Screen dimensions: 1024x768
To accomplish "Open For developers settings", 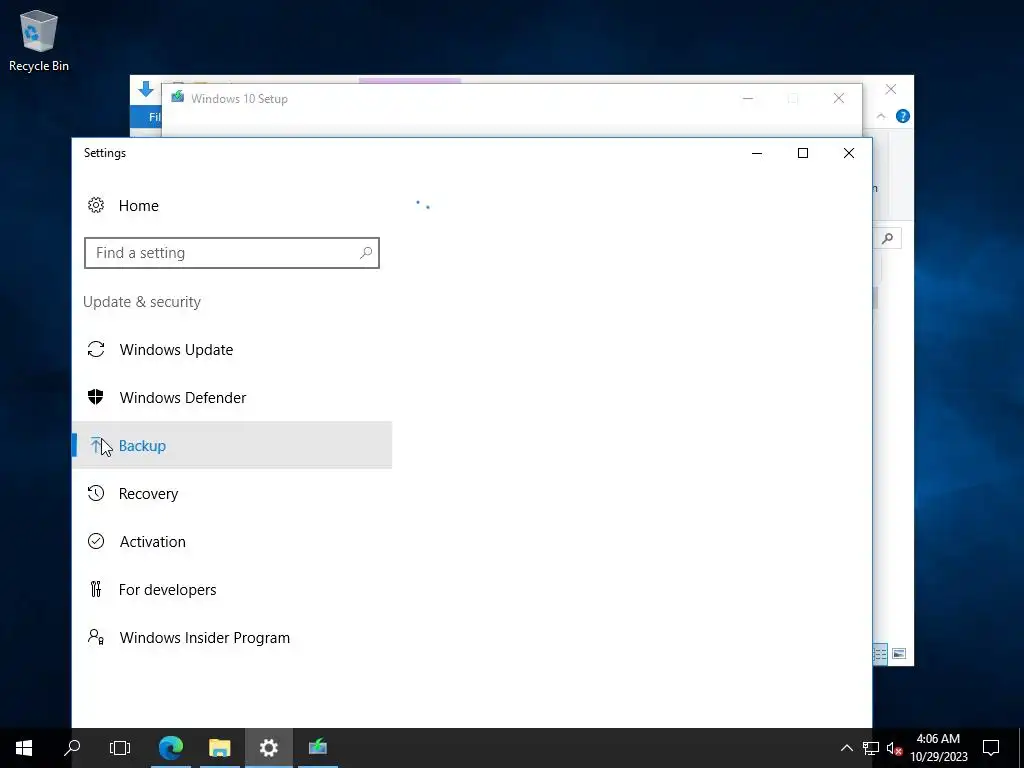I will pyautogui.click(x=232, y=590).
